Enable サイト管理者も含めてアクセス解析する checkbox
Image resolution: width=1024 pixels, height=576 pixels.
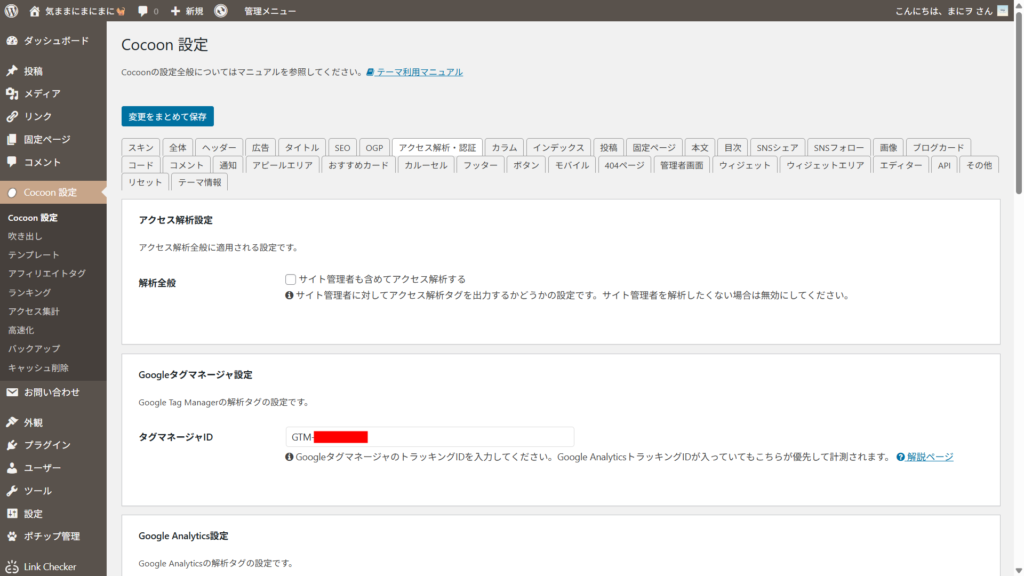click(x=290, y=279)
